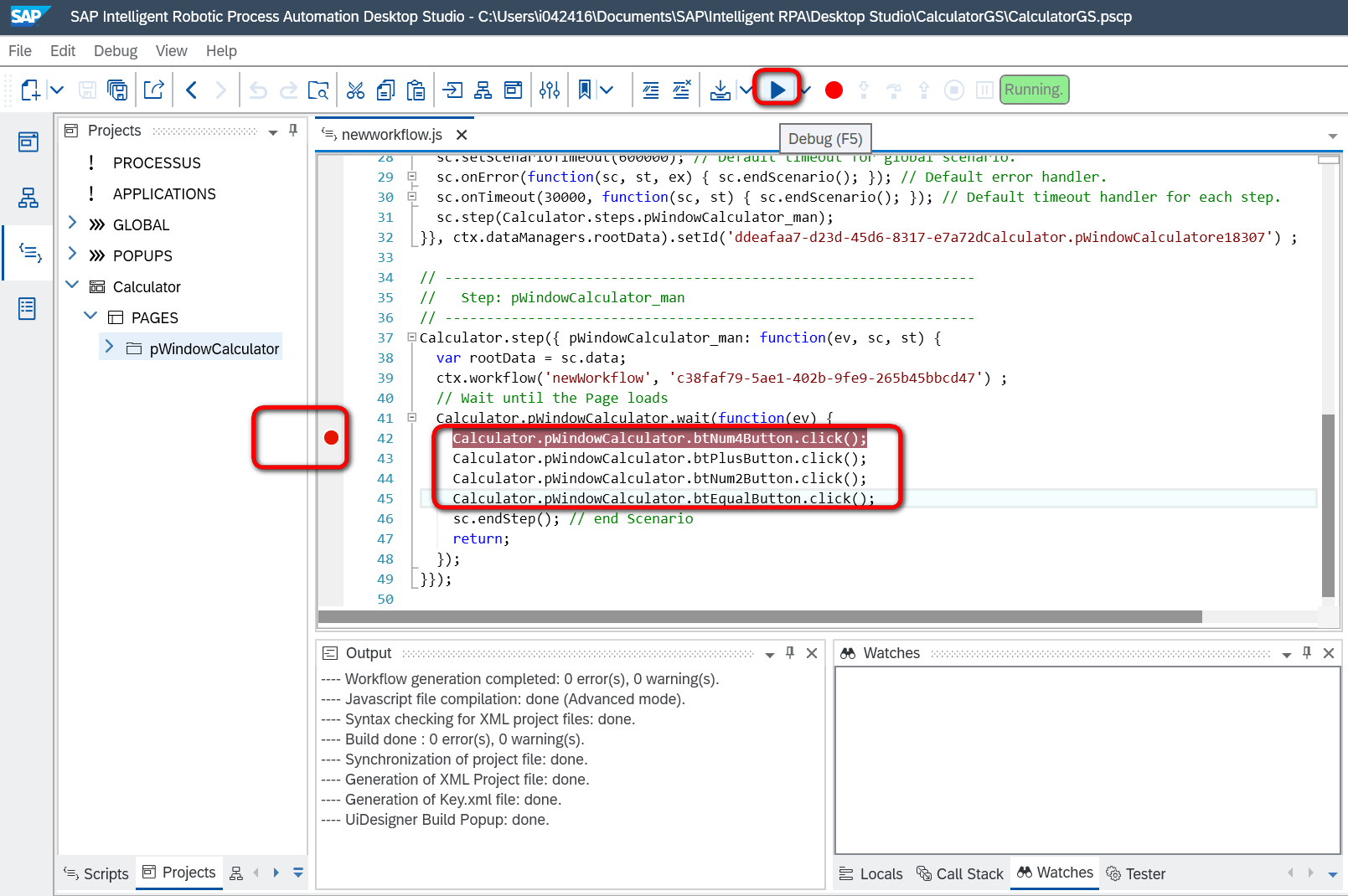Select the UI Designer list sidebar icon
Image resolution: width=1348 pixels, height=896 pixels.
click(27, 308)
